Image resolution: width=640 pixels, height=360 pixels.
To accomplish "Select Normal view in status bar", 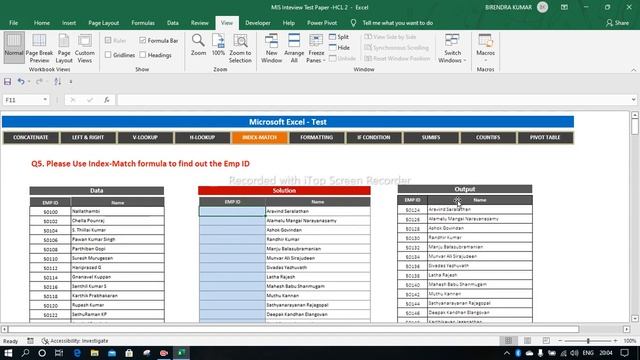I will (508, 340).
